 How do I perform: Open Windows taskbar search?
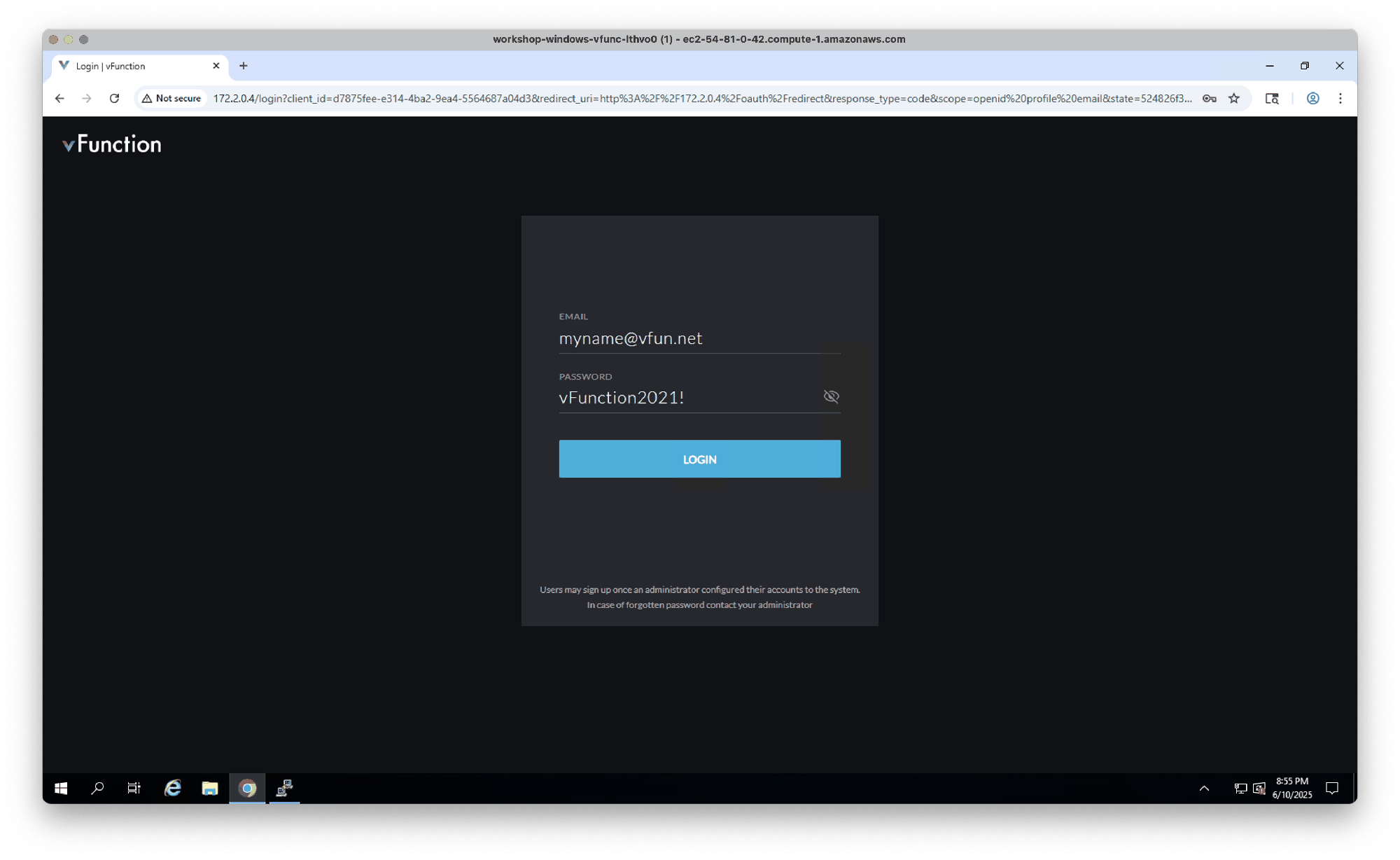98,788
